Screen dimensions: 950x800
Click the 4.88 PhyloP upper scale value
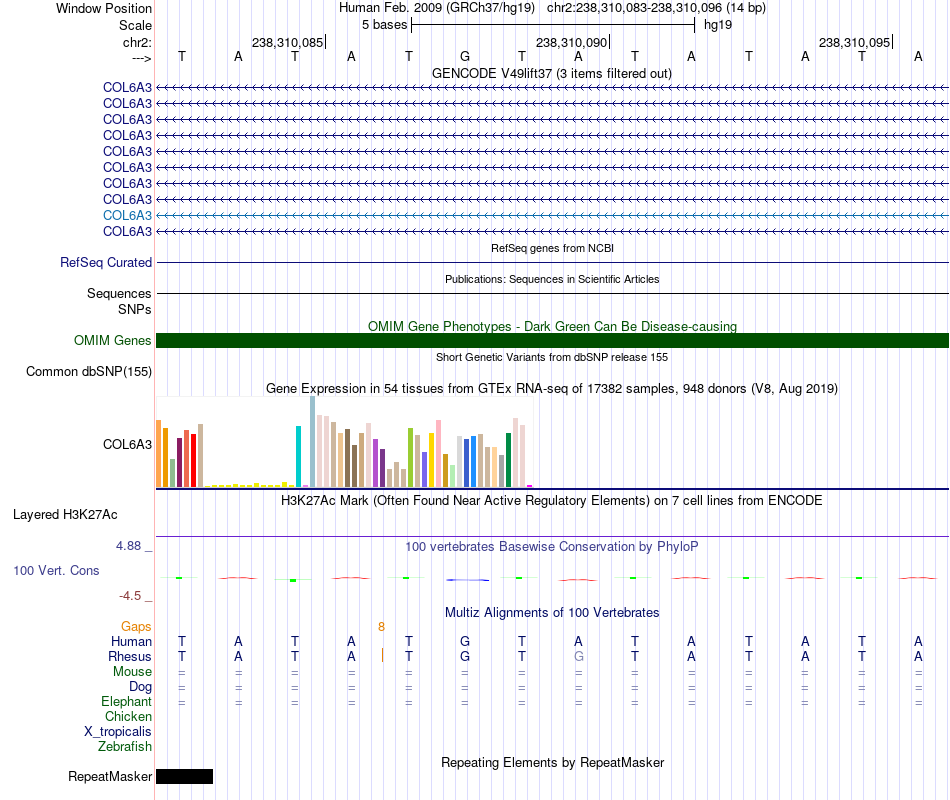pyautogui.click(x=128, y=546)
